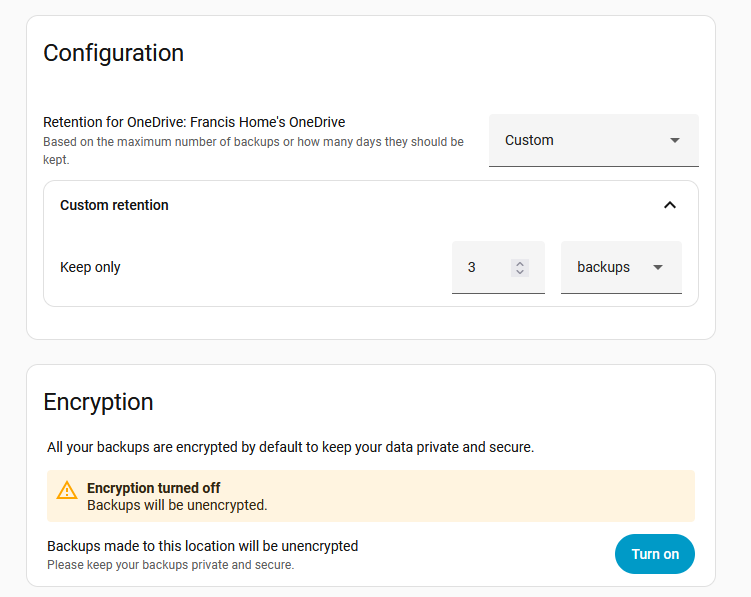Image resolution: width=751 pixels, height=597 pixels.
Task: Click the arrow icon beside Custom
Action: pyautogui.click(x=674, y=140)
